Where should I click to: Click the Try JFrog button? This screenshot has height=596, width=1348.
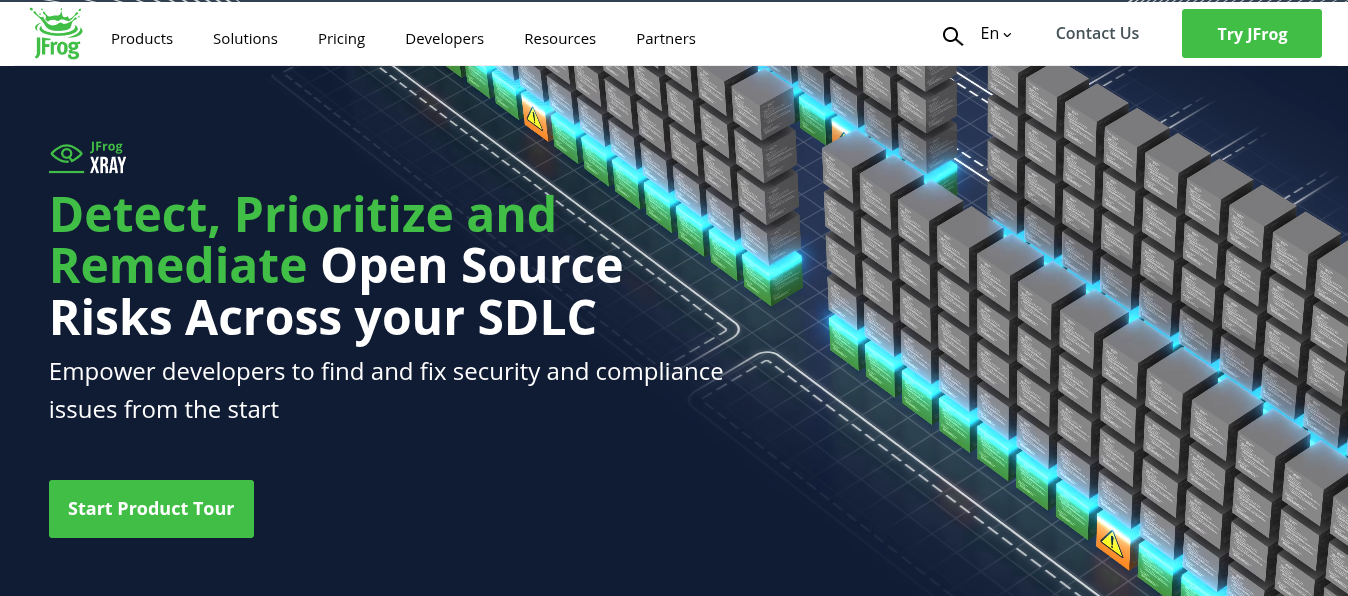(x=1251, y=33)
